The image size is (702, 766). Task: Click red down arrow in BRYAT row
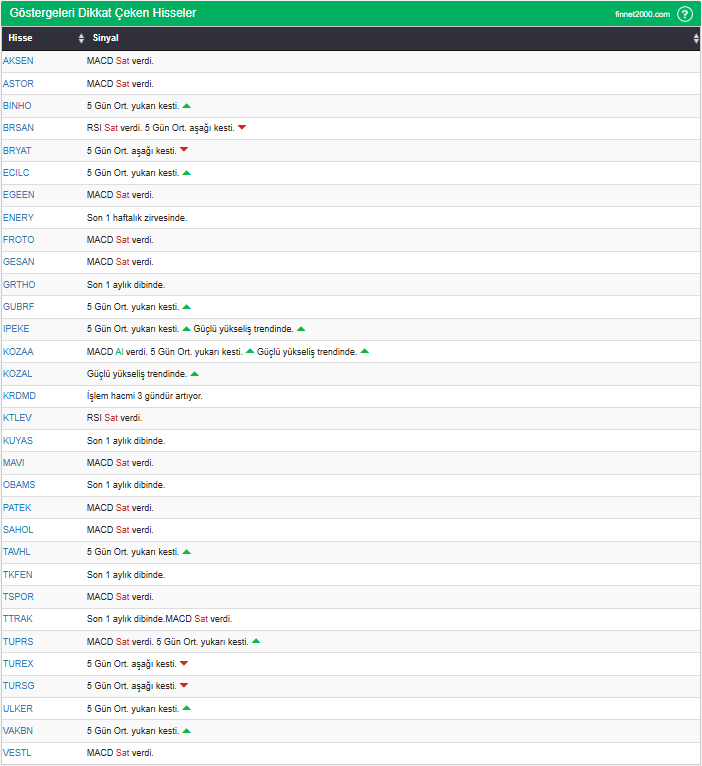click(184, 150)
